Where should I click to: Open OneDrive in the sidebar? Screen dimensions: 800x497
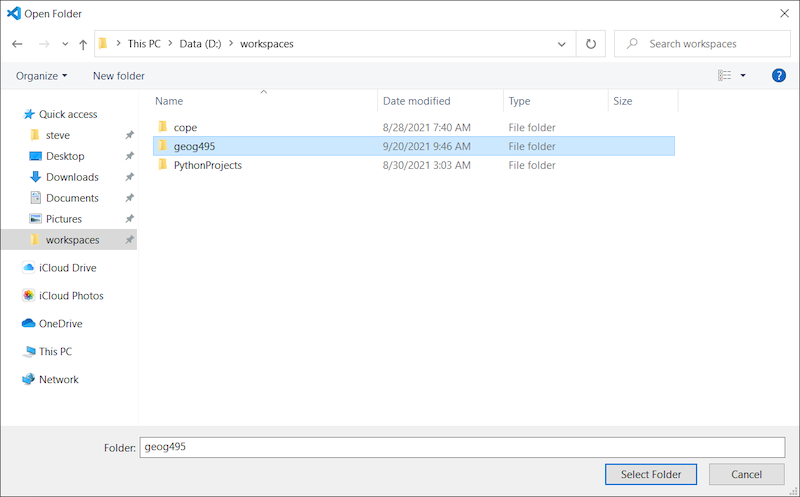tap(60, 324)
